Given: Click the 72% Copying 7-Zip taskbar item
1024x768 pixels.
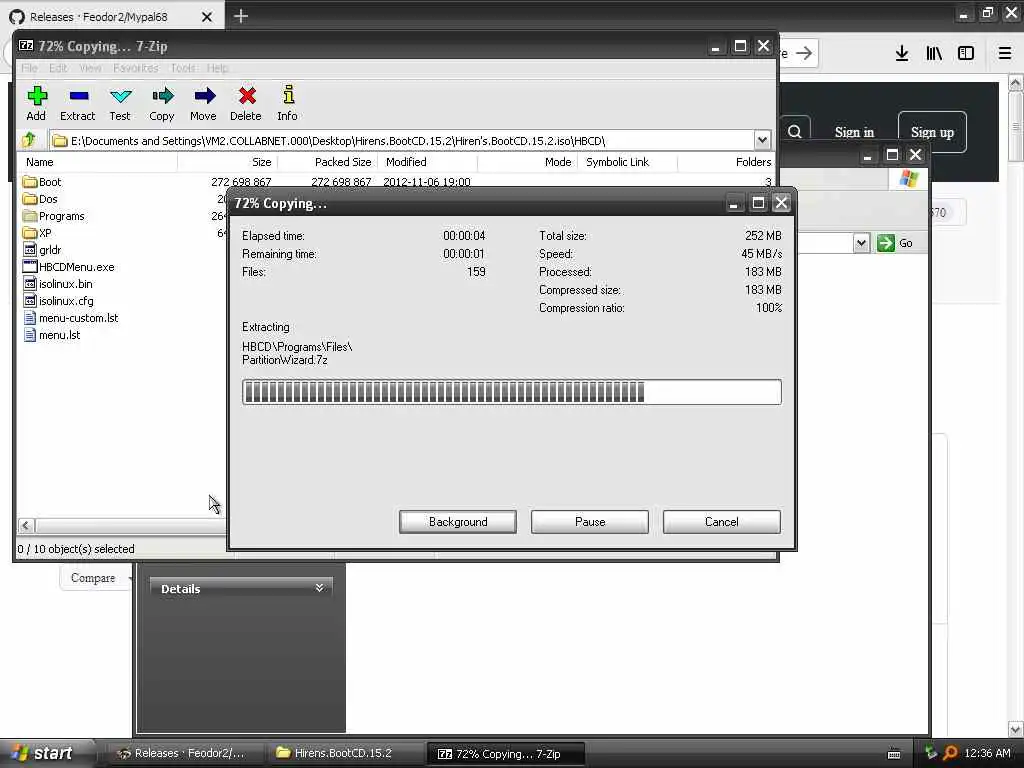Looking at the screenshot, I should pyautogui.click(x=505, y=754).
